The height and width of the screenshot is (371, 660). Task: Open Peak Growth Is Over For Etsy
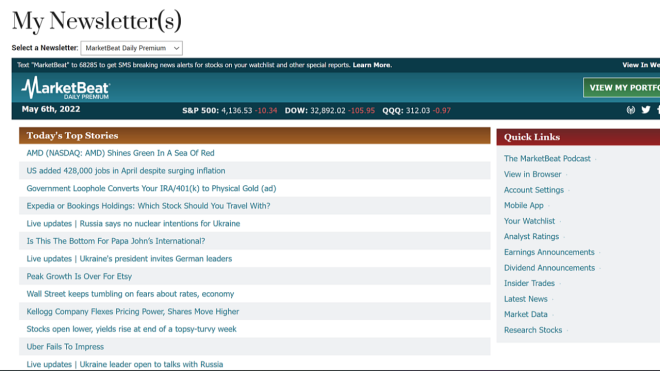[x=79, y=276]
